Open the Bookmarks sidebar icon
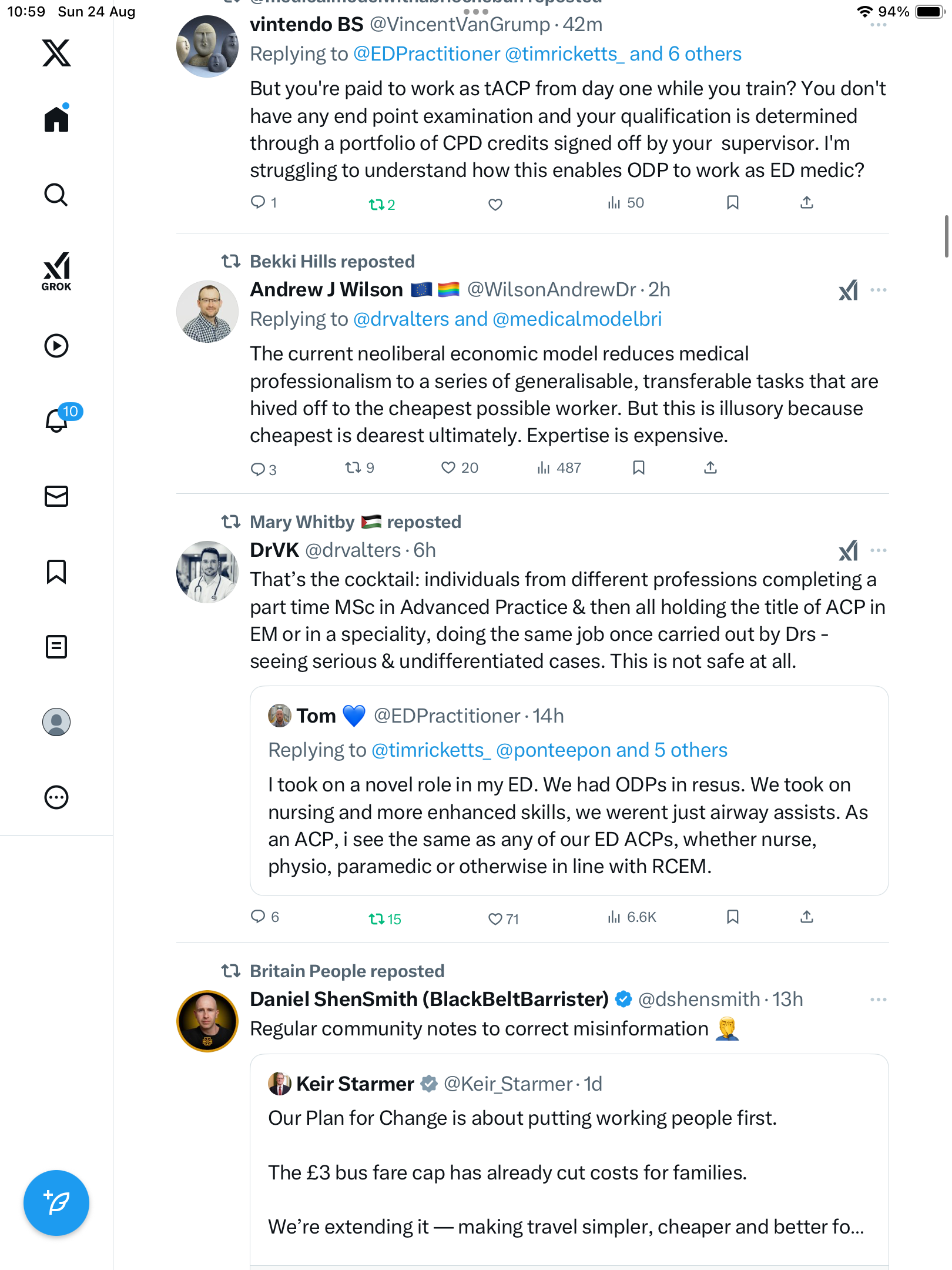This screenshot has width=952, height=1270. (56, 571)
